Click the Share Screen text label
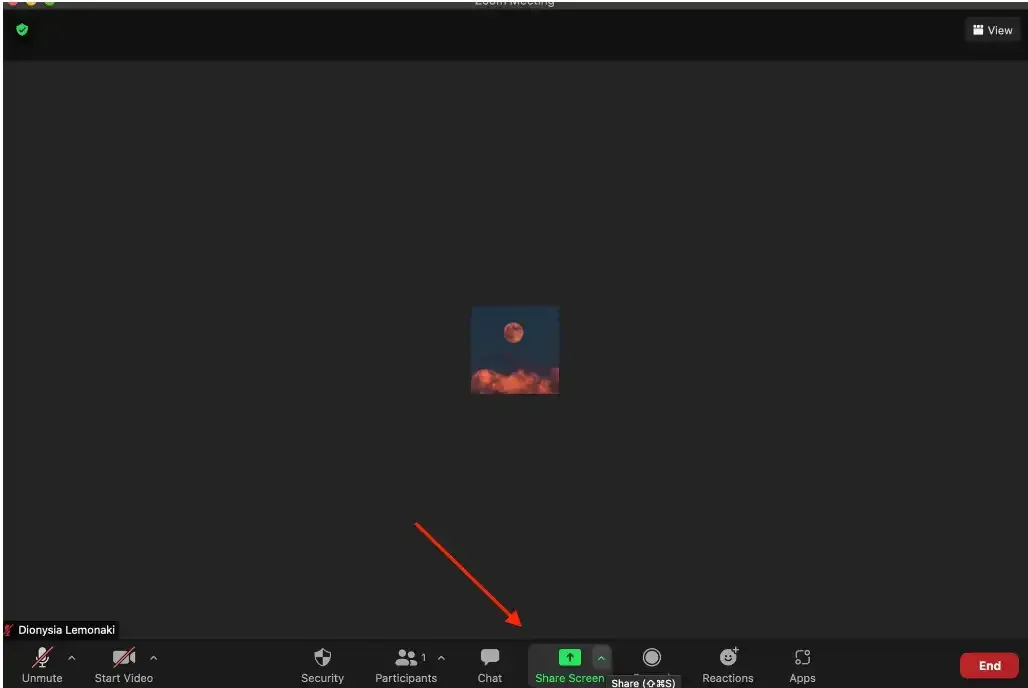 click(569, 678)
